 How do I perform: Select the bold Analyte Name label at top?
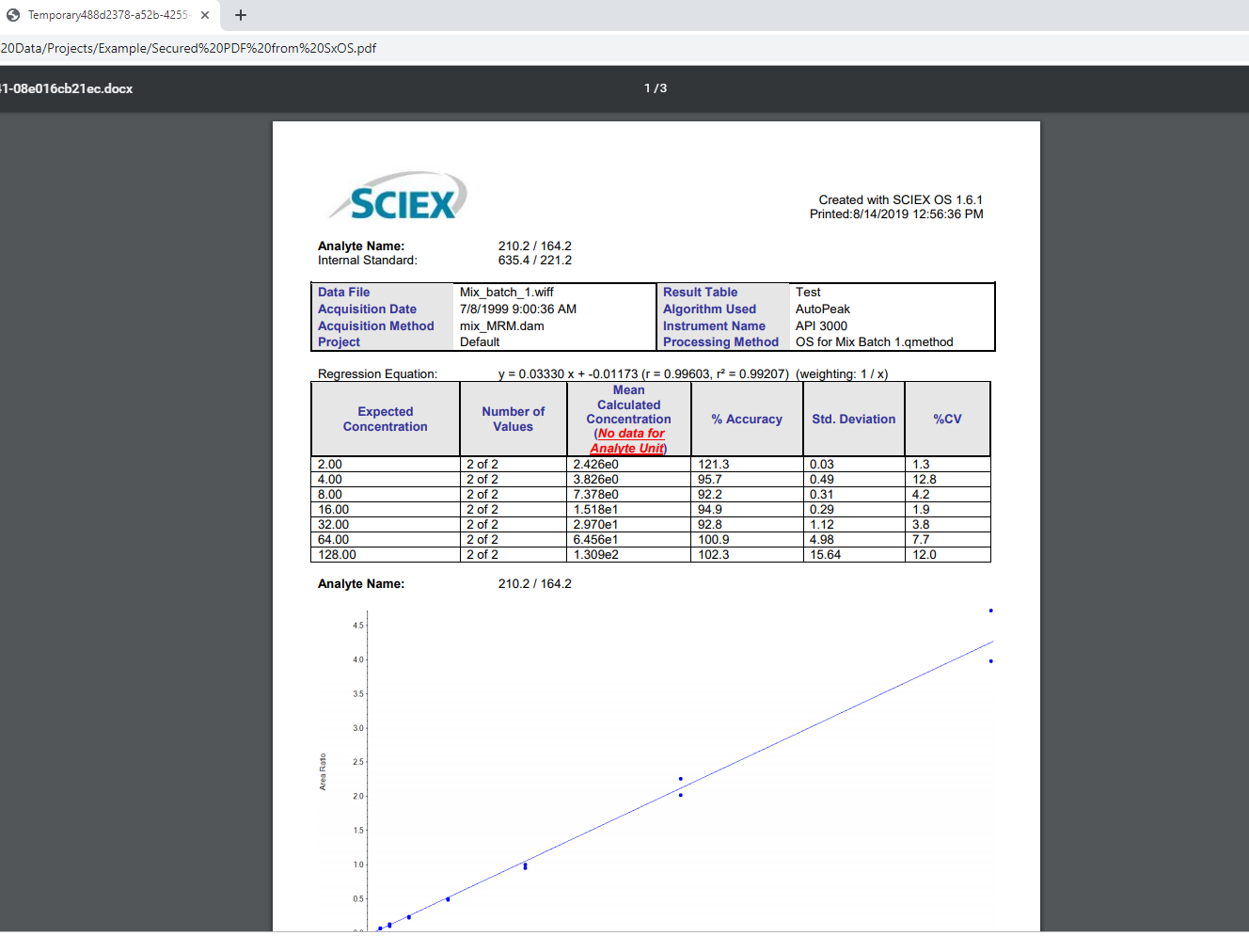point(361,246)
